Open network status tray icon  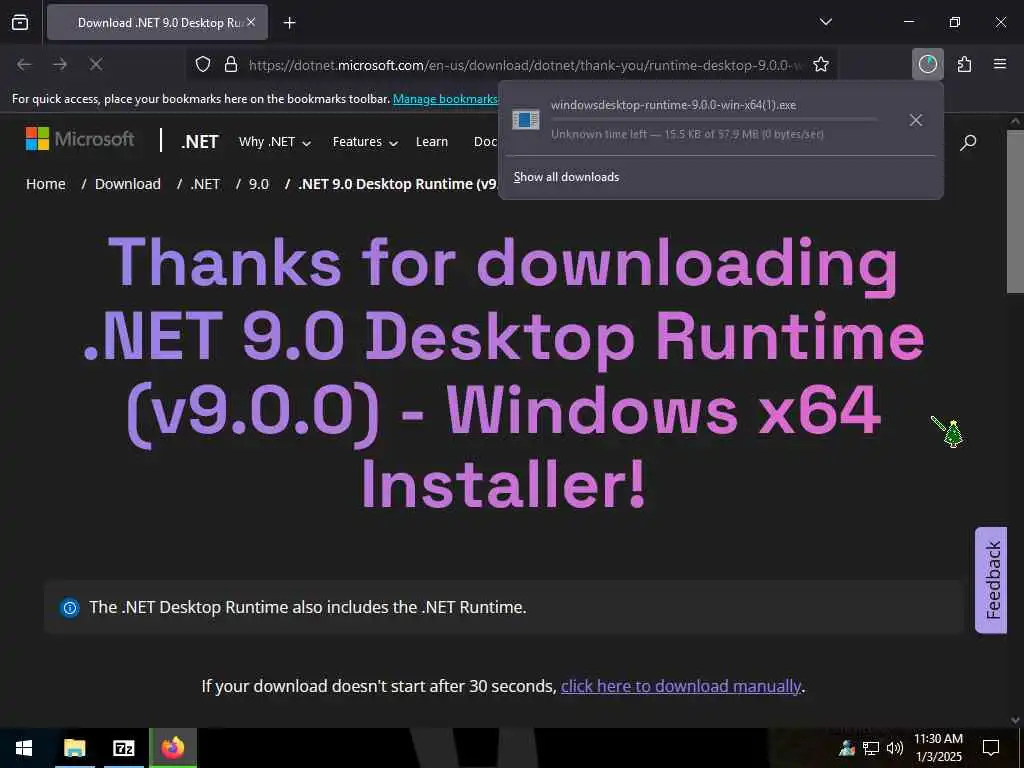pos(871,748)
